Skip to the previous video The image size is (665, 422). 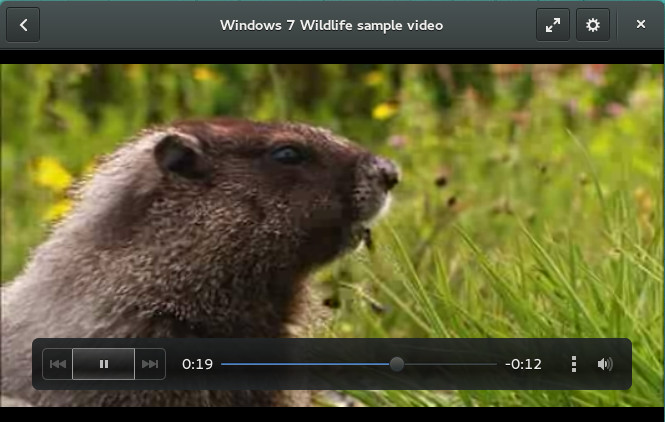pyautogui.click(x=58, y=364)
